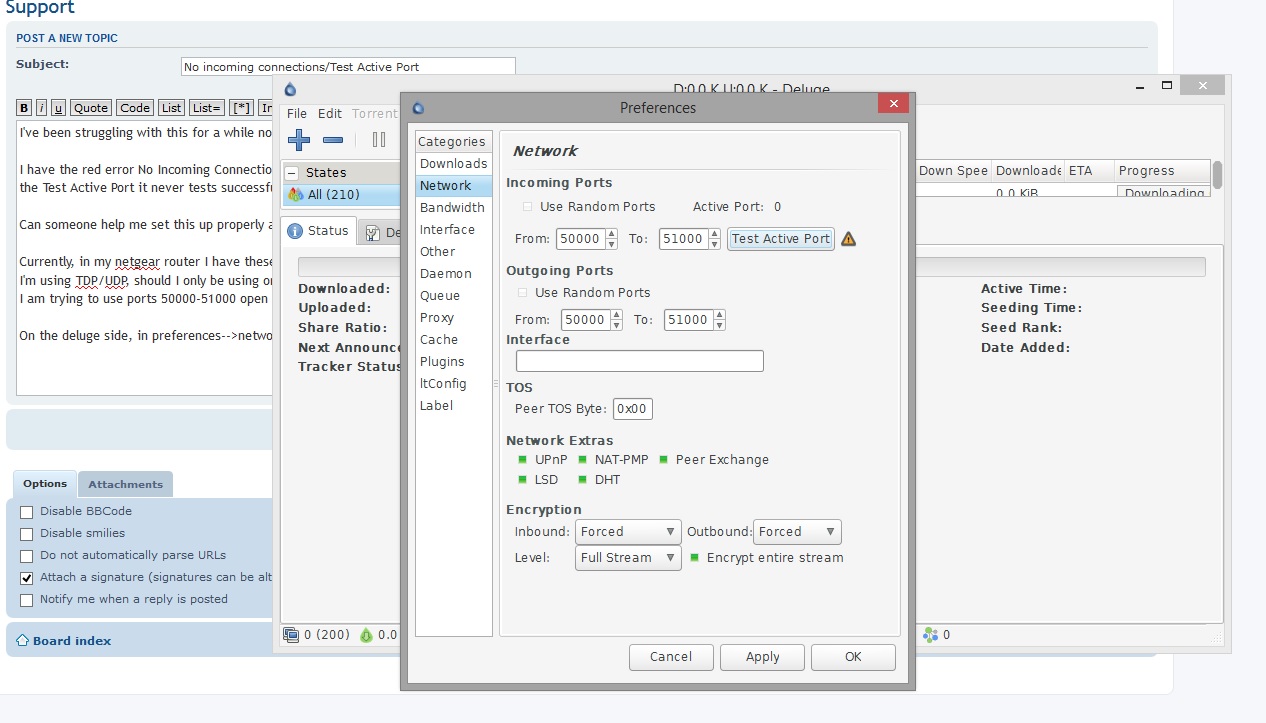The image size is (1266, 723).
Task: Toggle the DHT option
Action: click(x=582, y=480)
